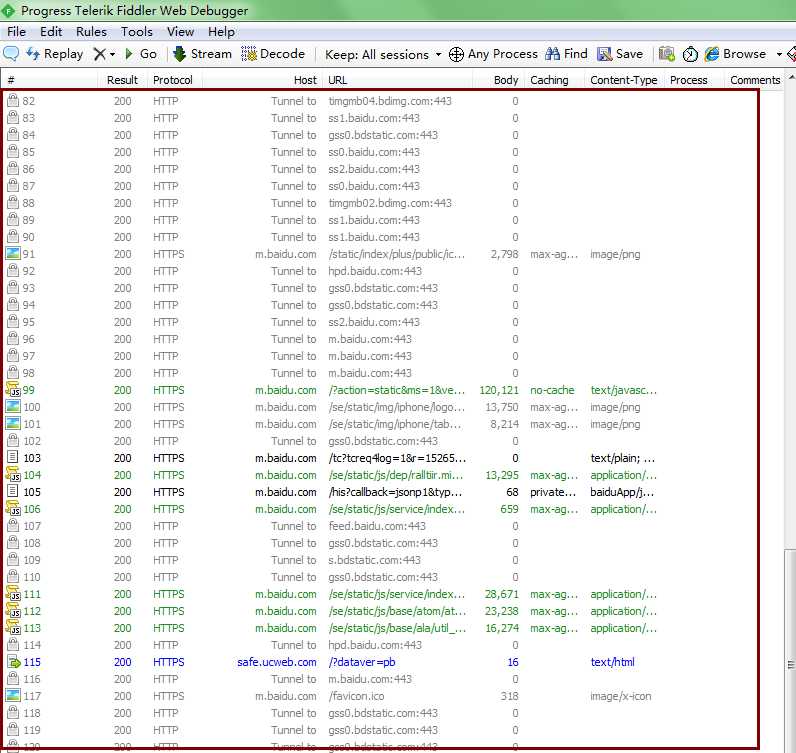
Task: Click the image icon of session 91
Action: pos(13,253)
